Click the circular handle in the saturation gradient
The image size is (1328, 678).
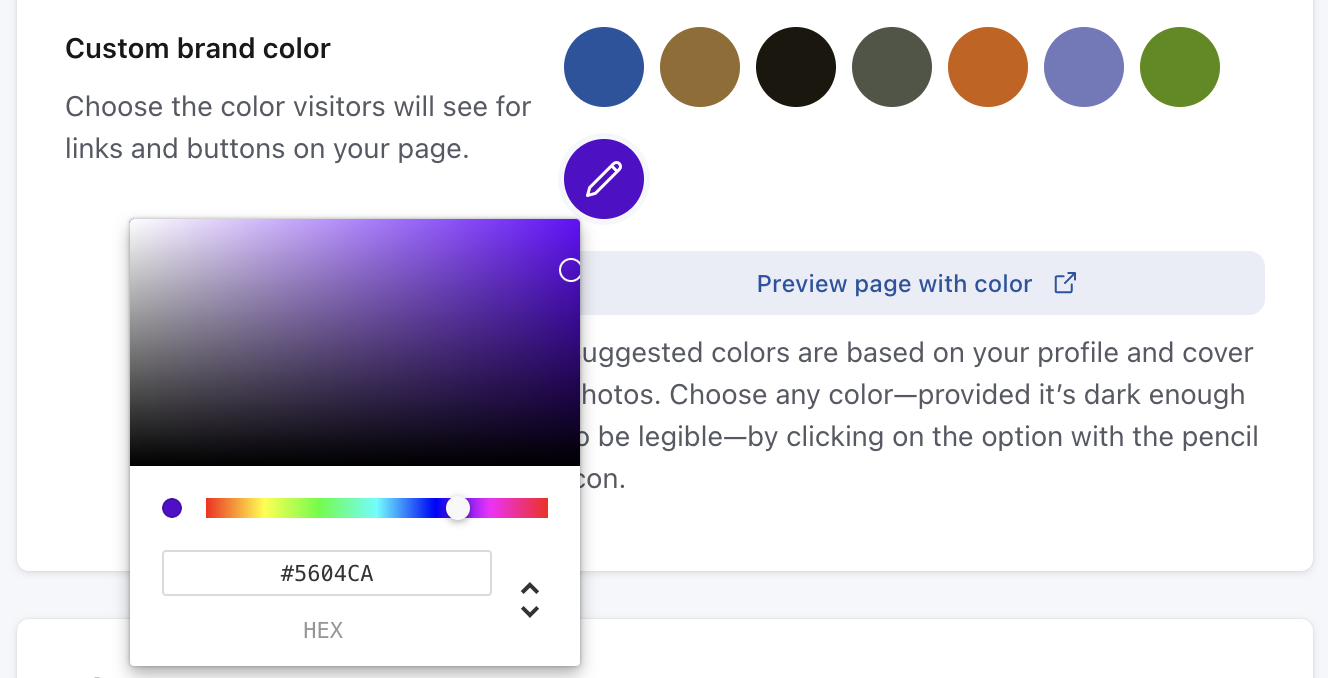coord(570,270)
